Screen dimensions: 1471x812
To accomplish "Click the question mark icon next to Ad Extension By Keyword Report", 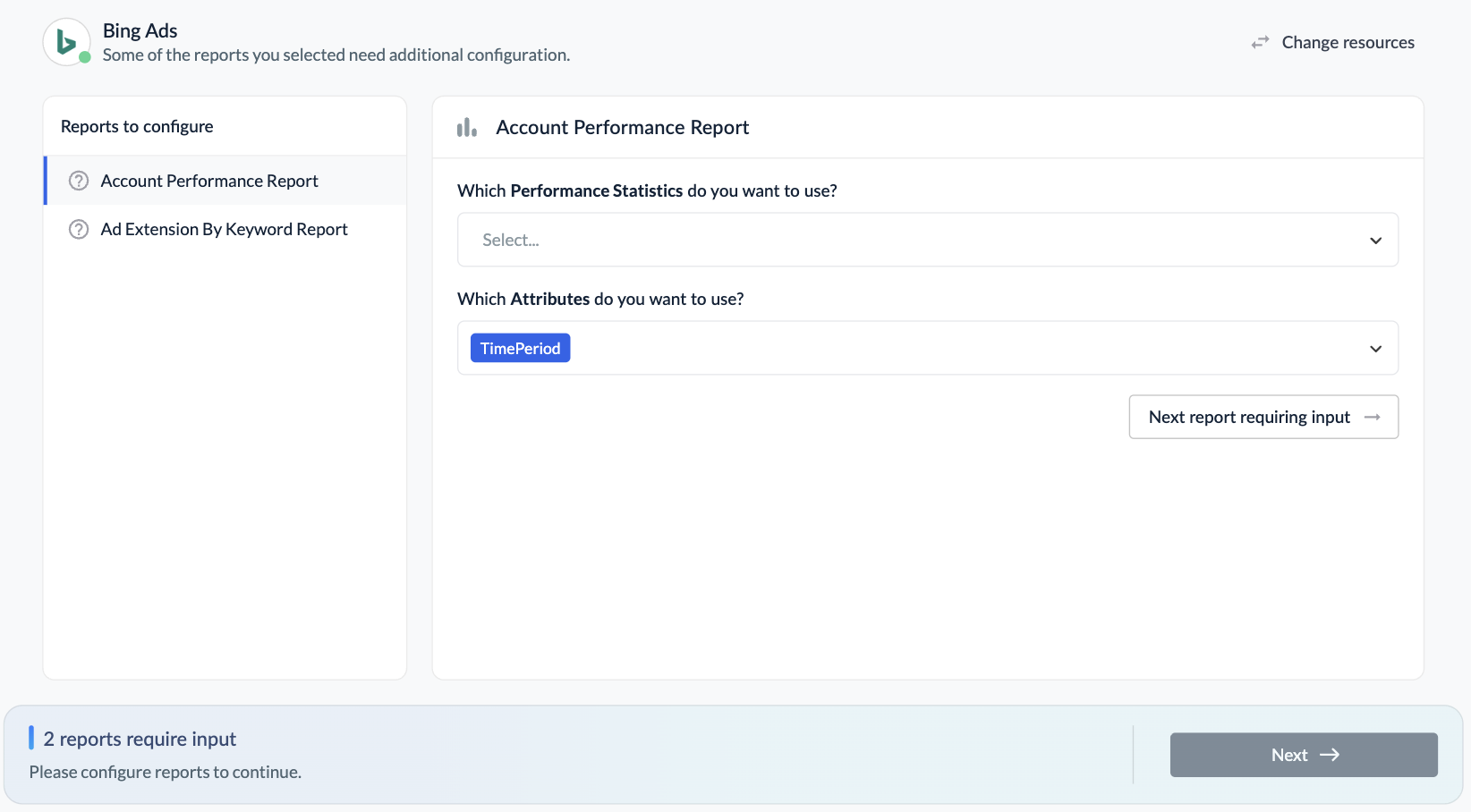I will point(79,229).
